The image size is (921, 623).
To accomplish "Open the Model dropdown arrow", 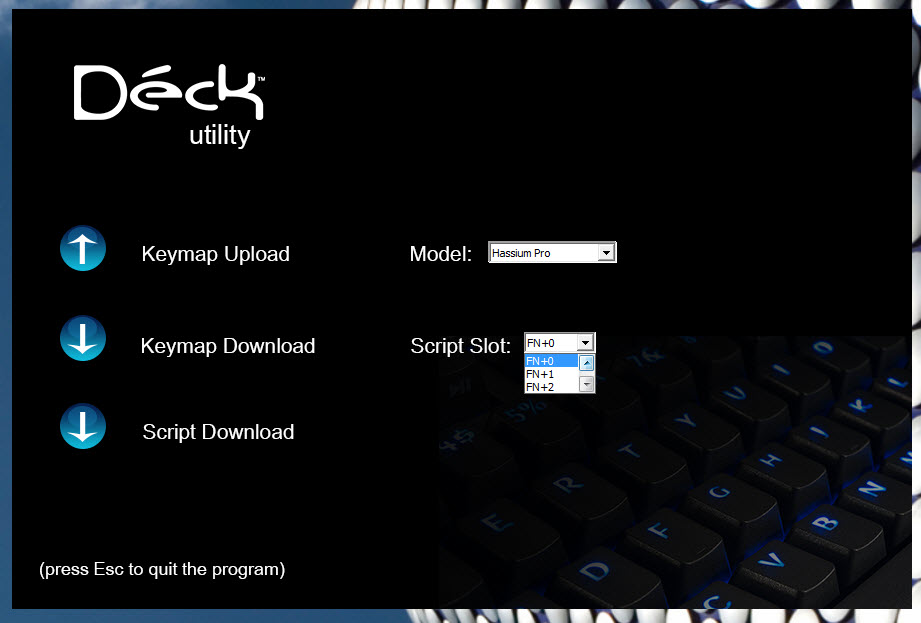I will click(606, 252).
